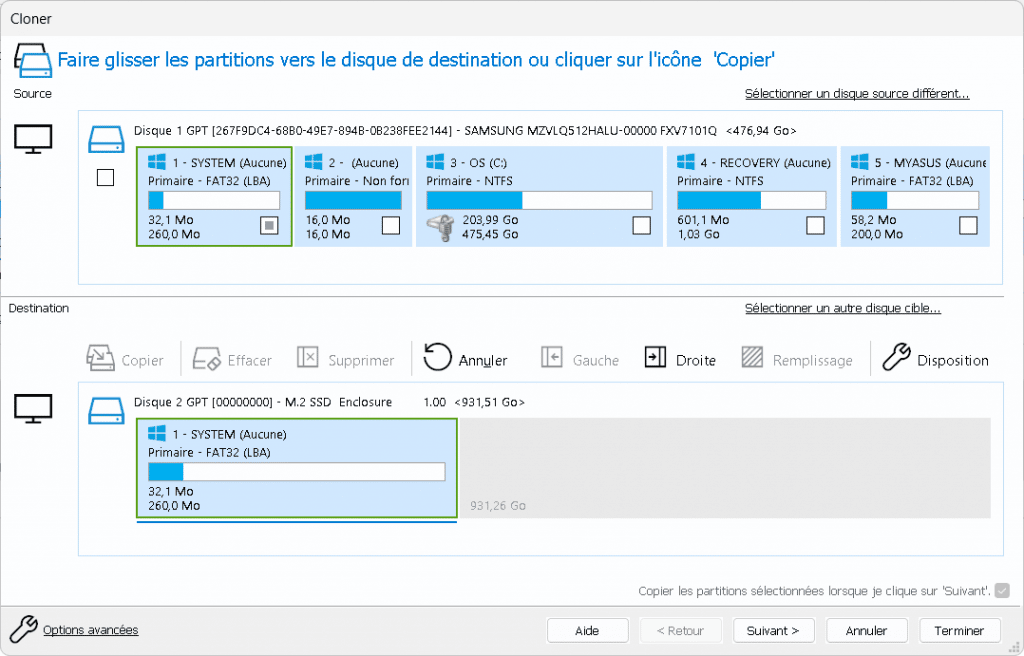Screen dimensions: 1024x656
Task: Click the Annuler undo arrow icon
Action: click(437, 359)
